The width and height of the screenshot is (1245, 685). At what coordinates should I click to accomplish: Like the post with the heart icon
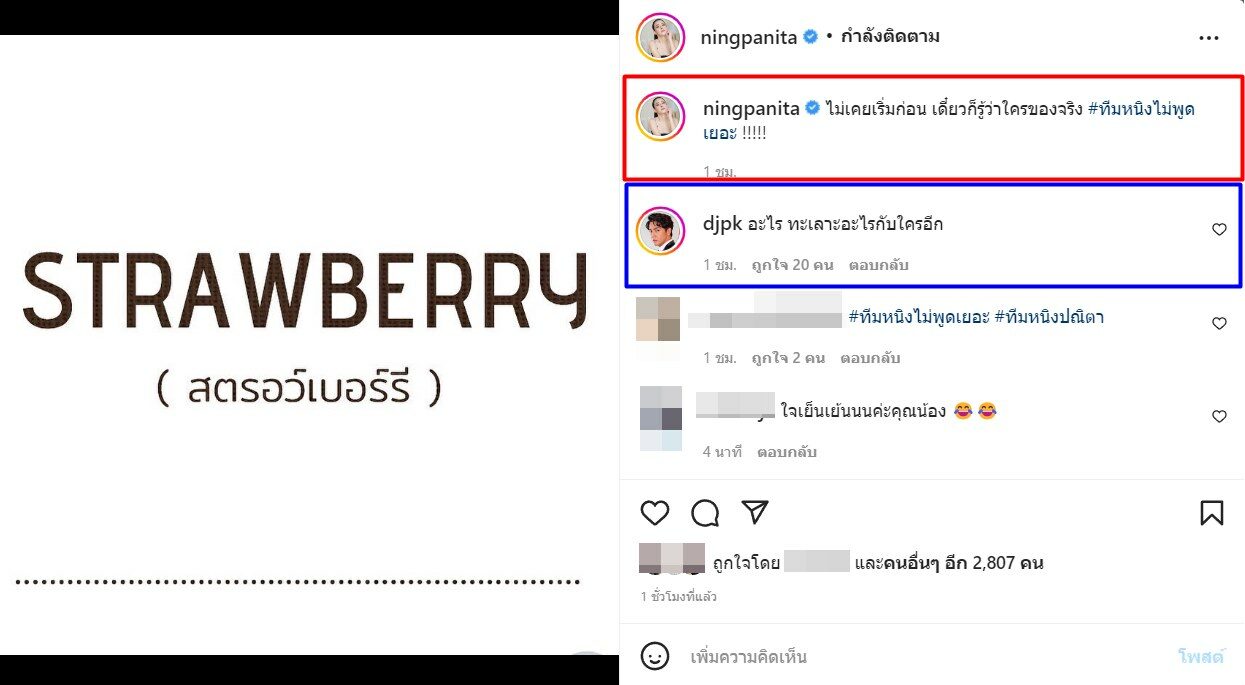(x=655, y=513)
